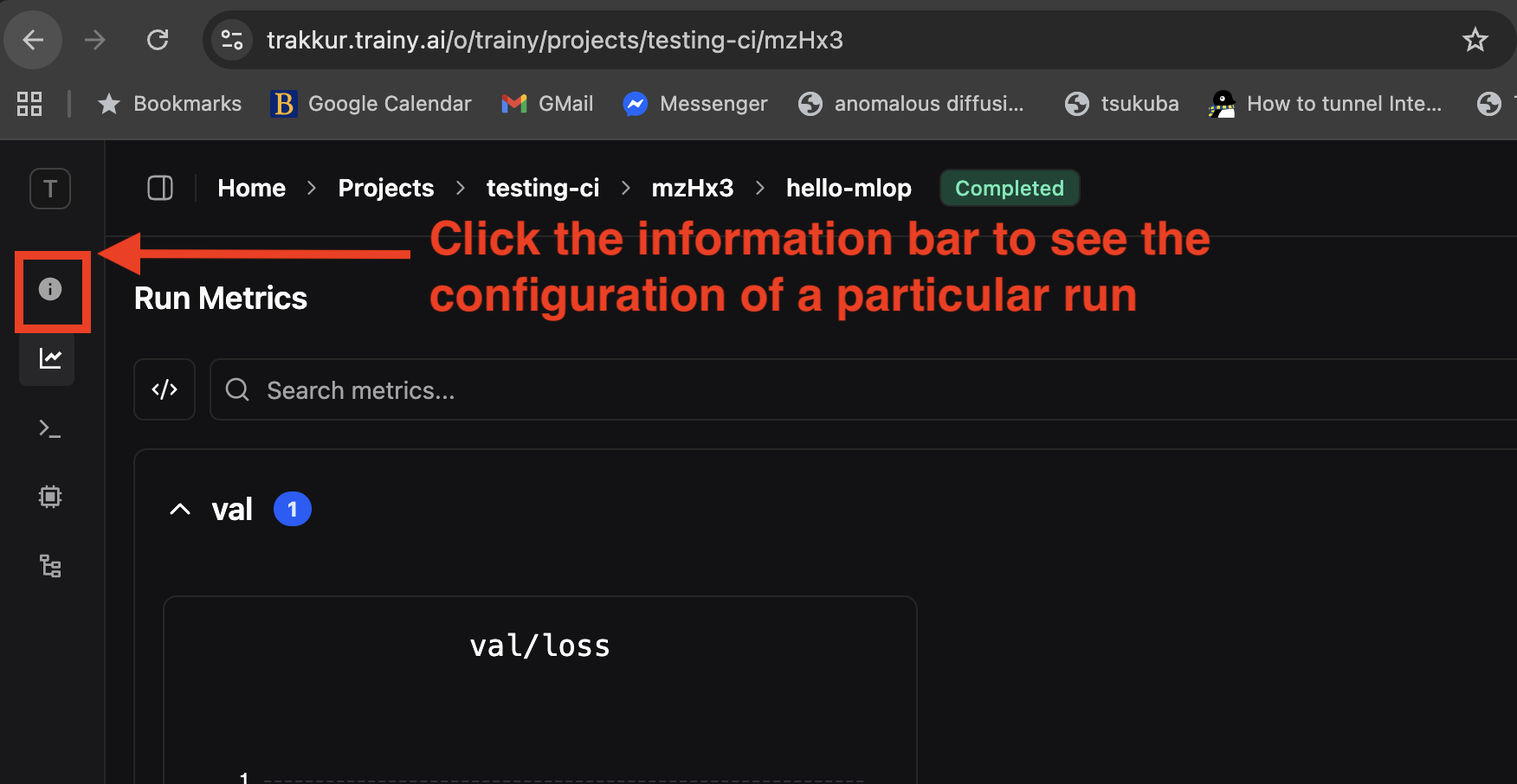Expand the Bookmarks apps grid menu

(x=29, y=103)
